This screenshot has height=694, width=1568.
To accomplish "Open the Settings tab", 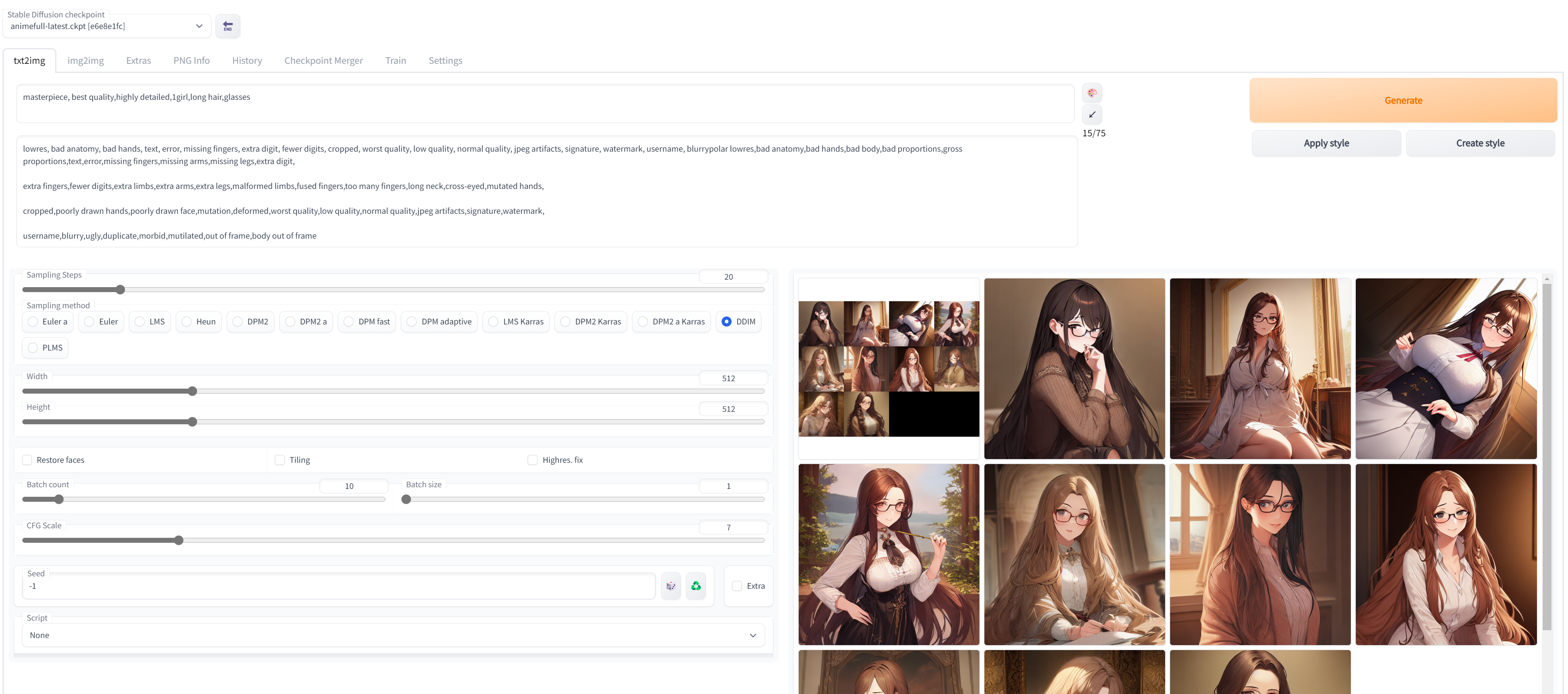I will 445,60.
